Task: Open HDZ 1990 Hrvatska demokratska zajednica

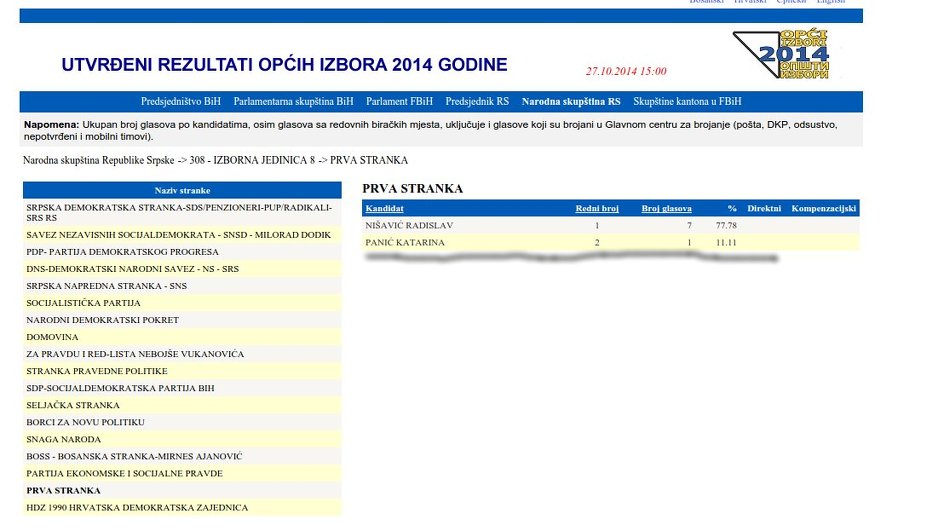Action: [137, 508]
